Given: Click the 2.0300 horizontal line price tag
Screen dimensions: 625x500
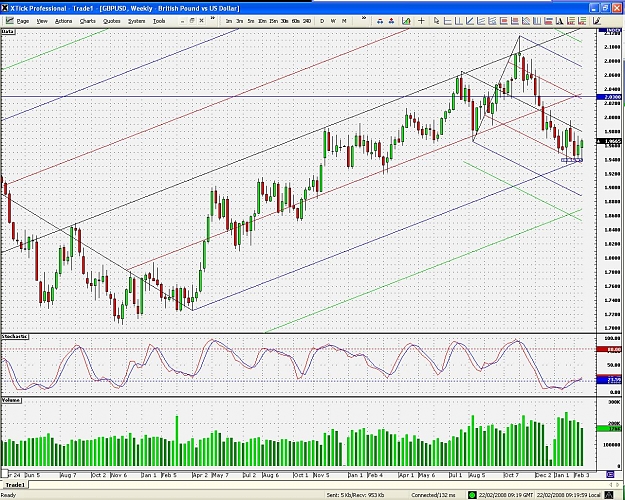Looking at the screenshot, I should pos(609,97).
